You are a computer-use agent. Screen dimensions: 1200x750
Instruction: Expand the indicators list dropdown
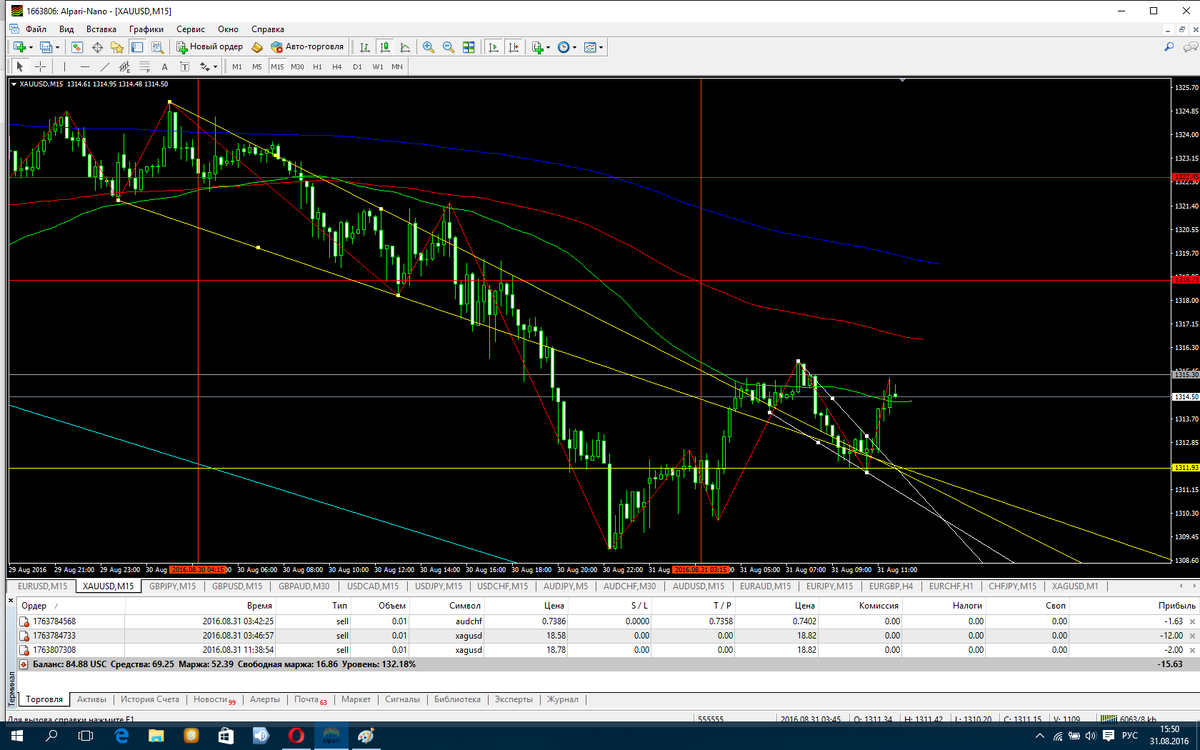548,47
